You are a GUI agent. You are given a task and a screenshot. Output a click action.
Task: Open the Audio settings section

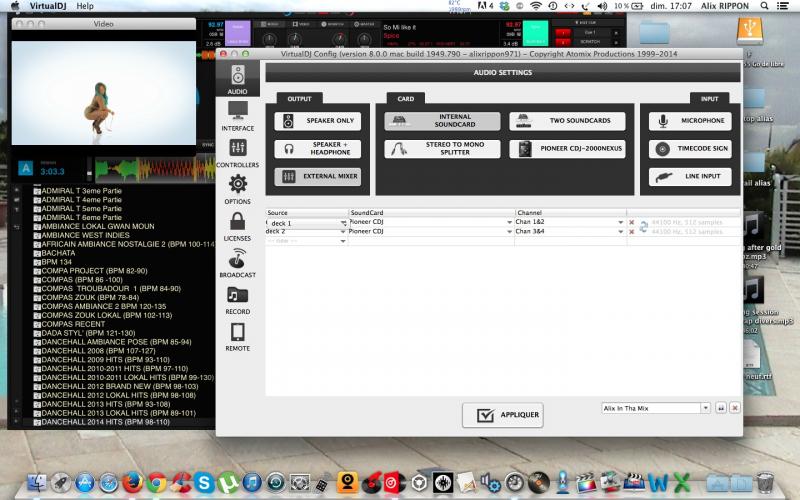pyautogui.click(x=237, y=80)
